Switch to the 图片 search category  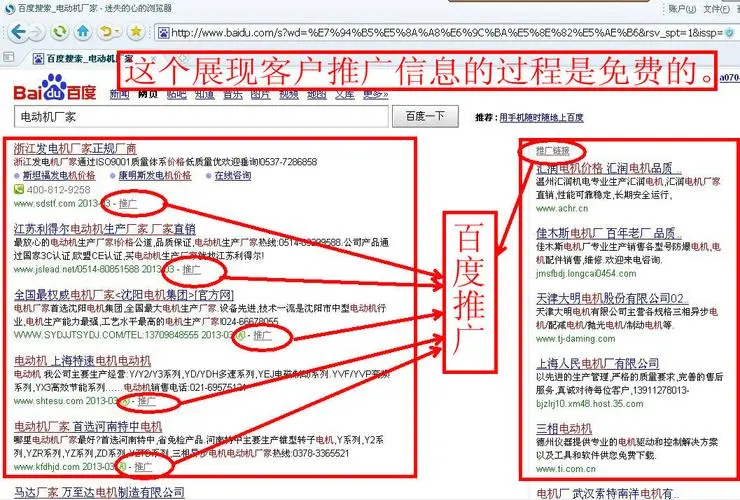coord(261,94)
